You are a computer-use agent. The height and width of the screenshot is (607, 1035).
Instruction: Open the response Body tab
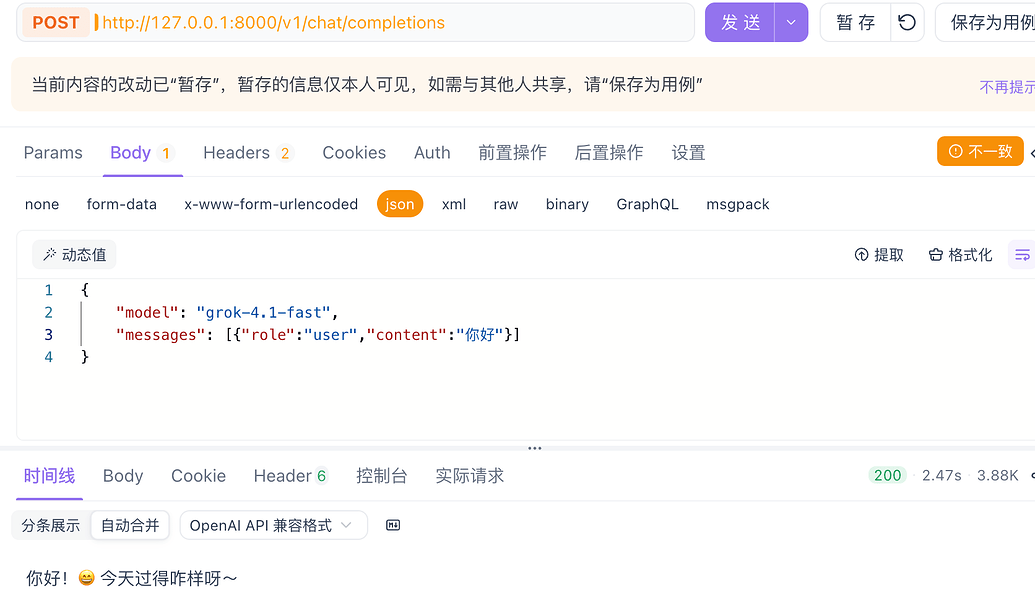point(123,476)
